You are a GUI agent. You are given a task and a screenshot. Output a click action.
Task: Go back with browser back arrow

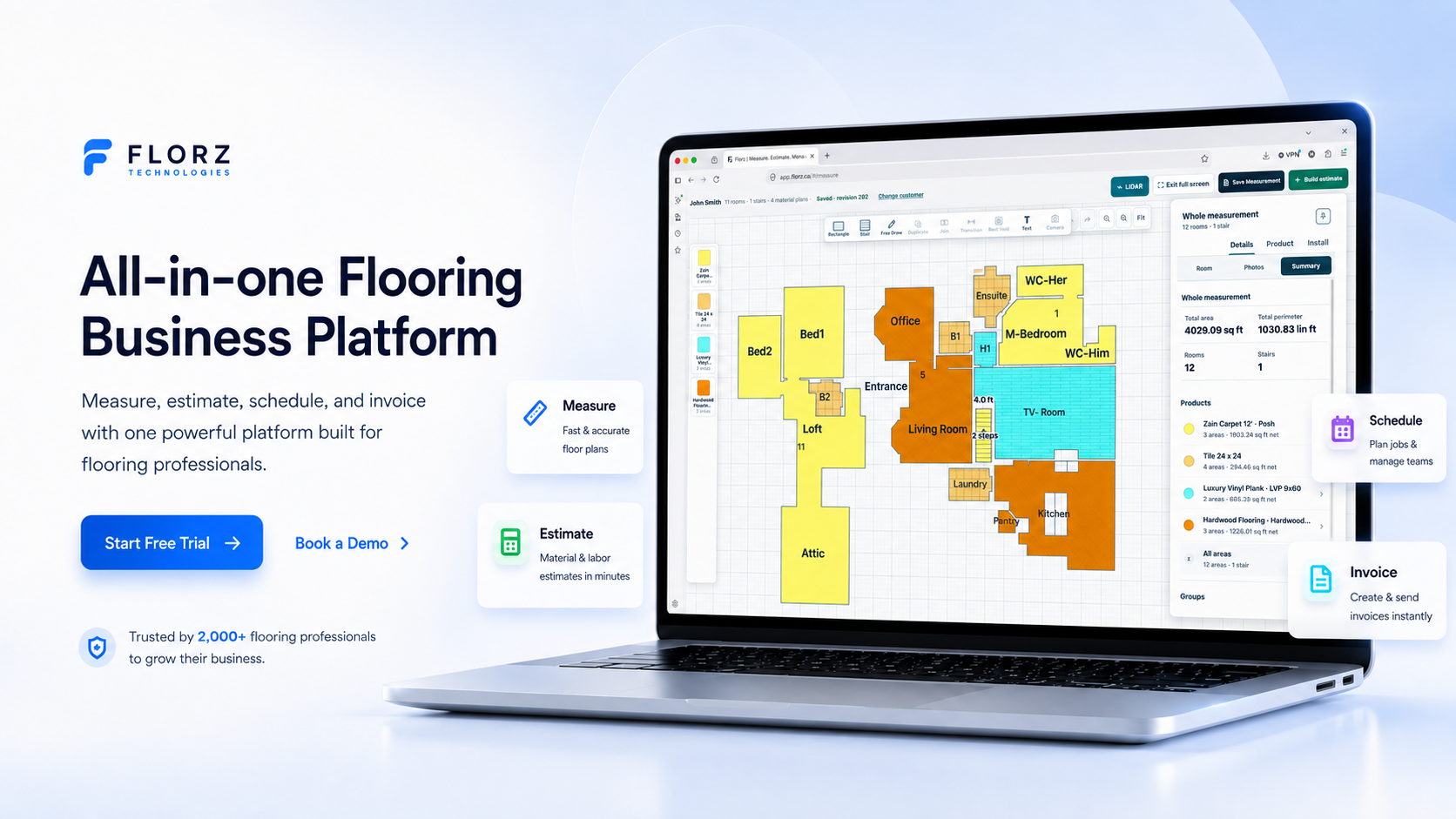(x=691, y=180)
